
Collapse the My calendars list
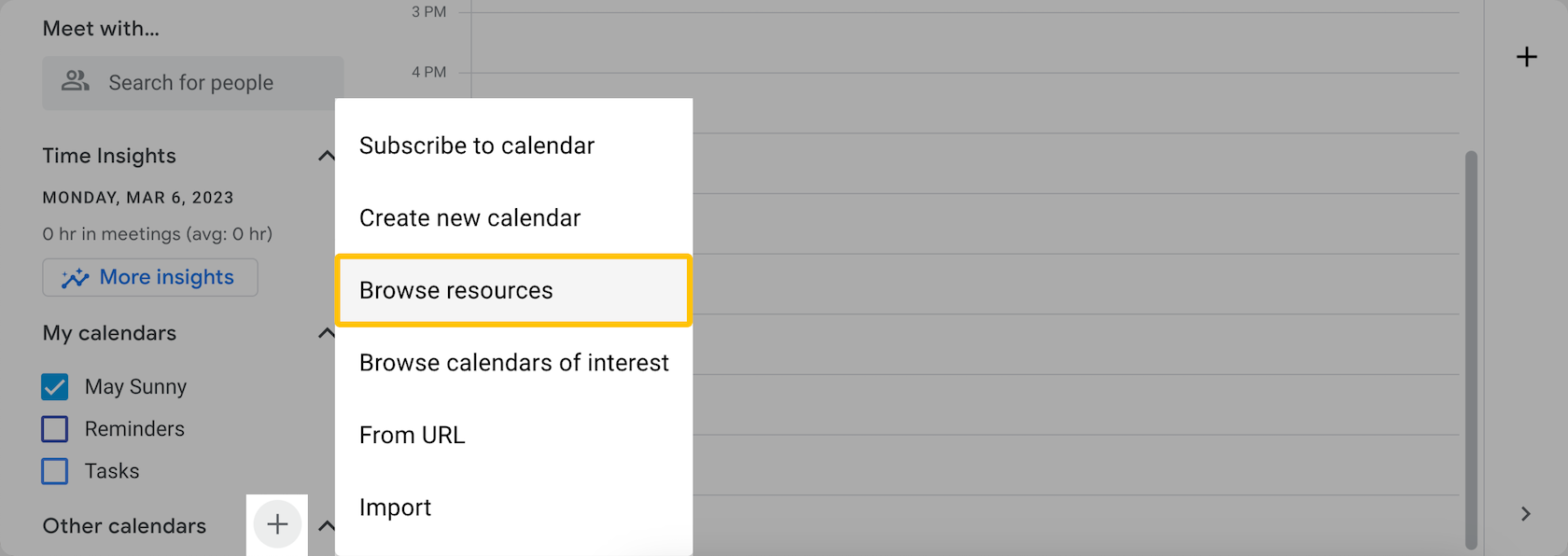coord(326,332)
